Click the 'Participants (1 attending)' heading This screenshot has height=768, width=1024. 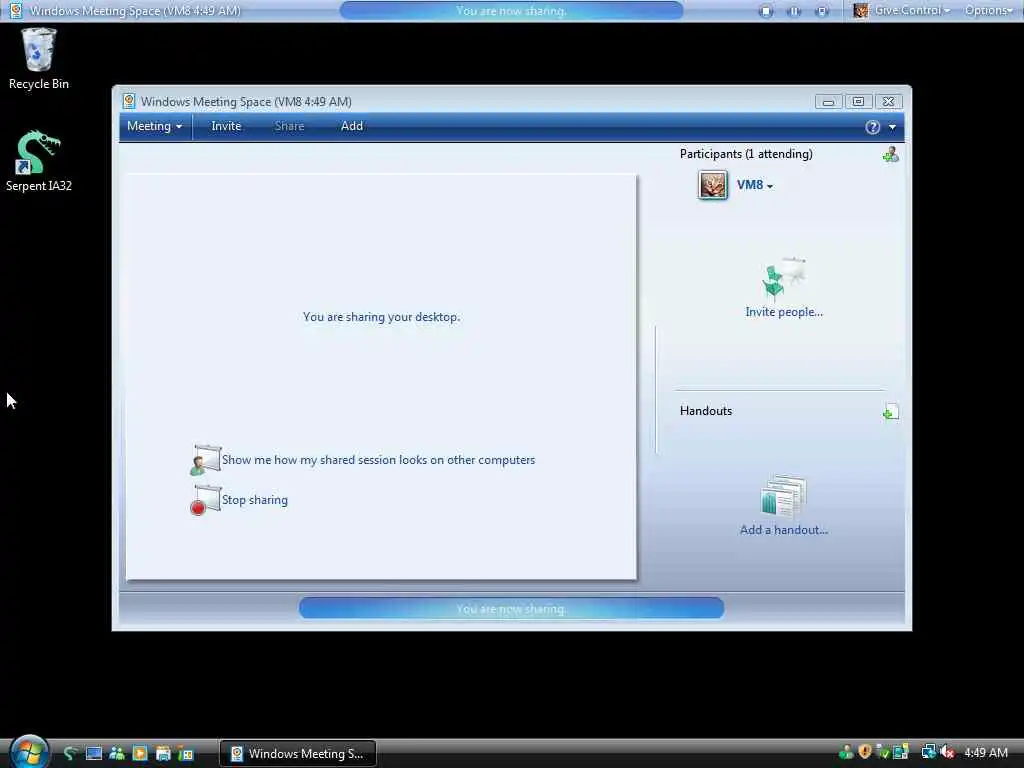(746, 154)
